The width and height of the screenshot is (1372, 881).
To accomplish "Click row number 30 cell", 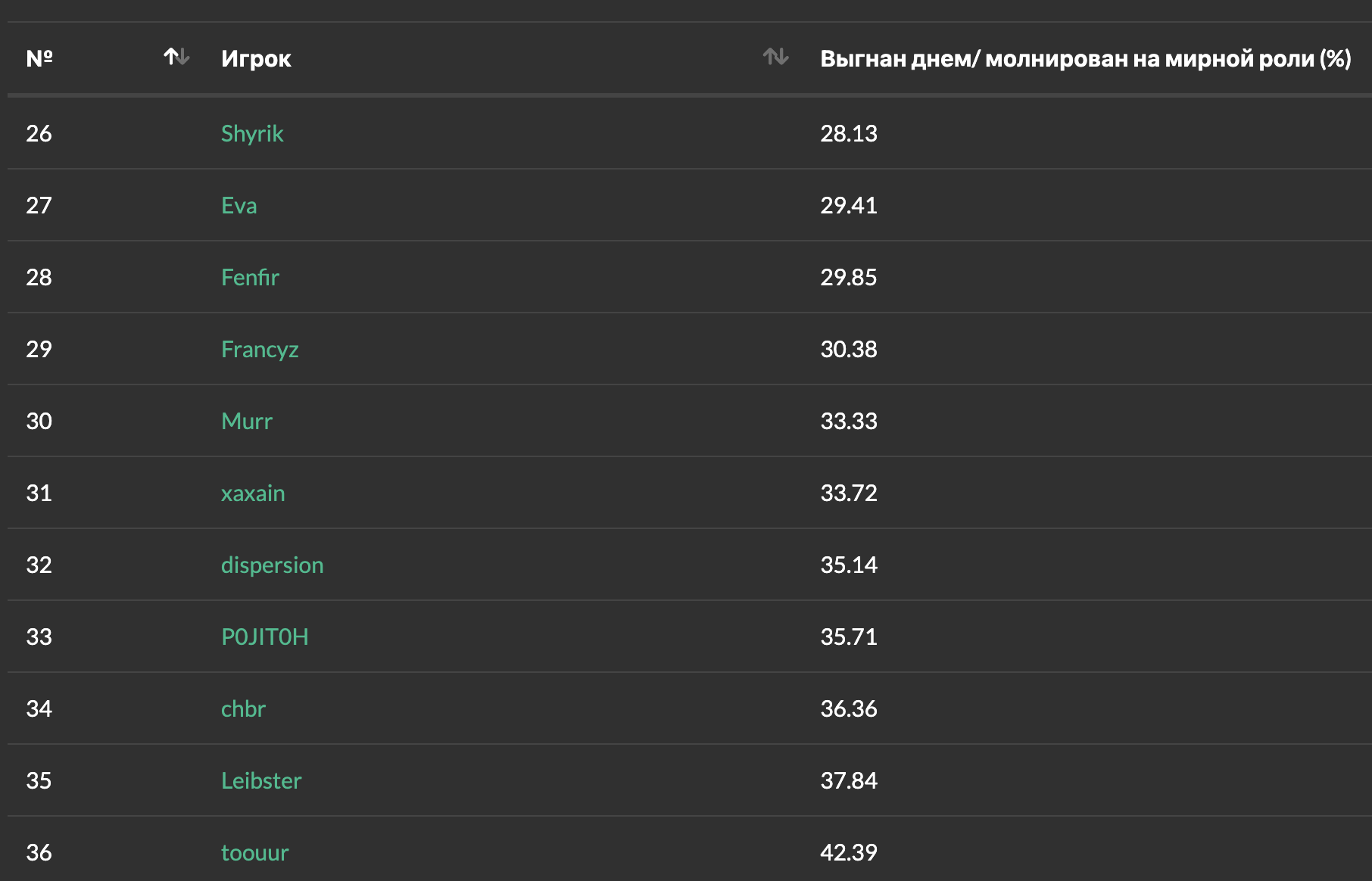I will tap(39, 422).
